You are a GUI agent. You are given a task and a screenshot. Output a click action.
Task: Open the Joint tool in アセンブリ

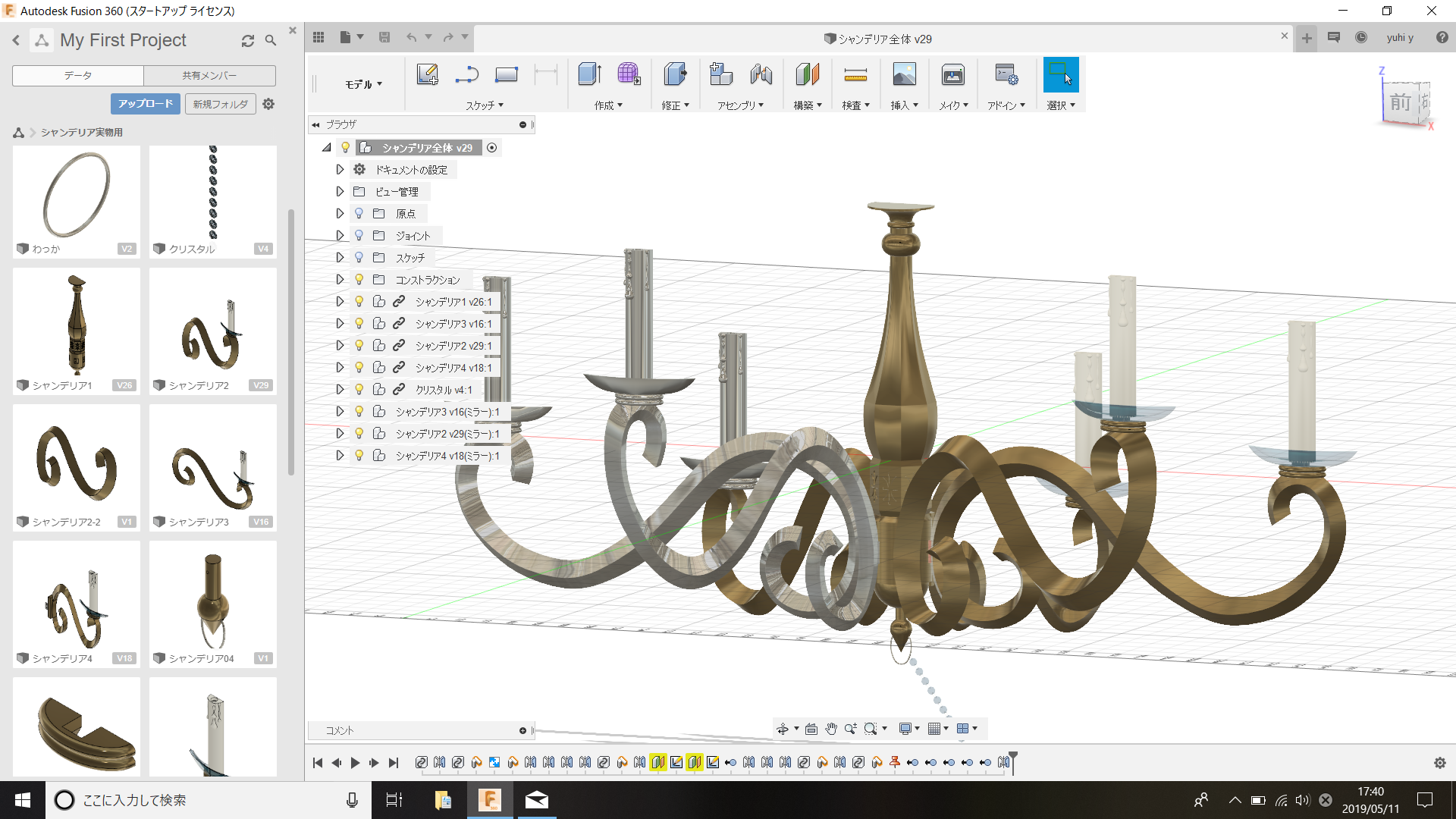pyautogui.click(x=761, y=74)
